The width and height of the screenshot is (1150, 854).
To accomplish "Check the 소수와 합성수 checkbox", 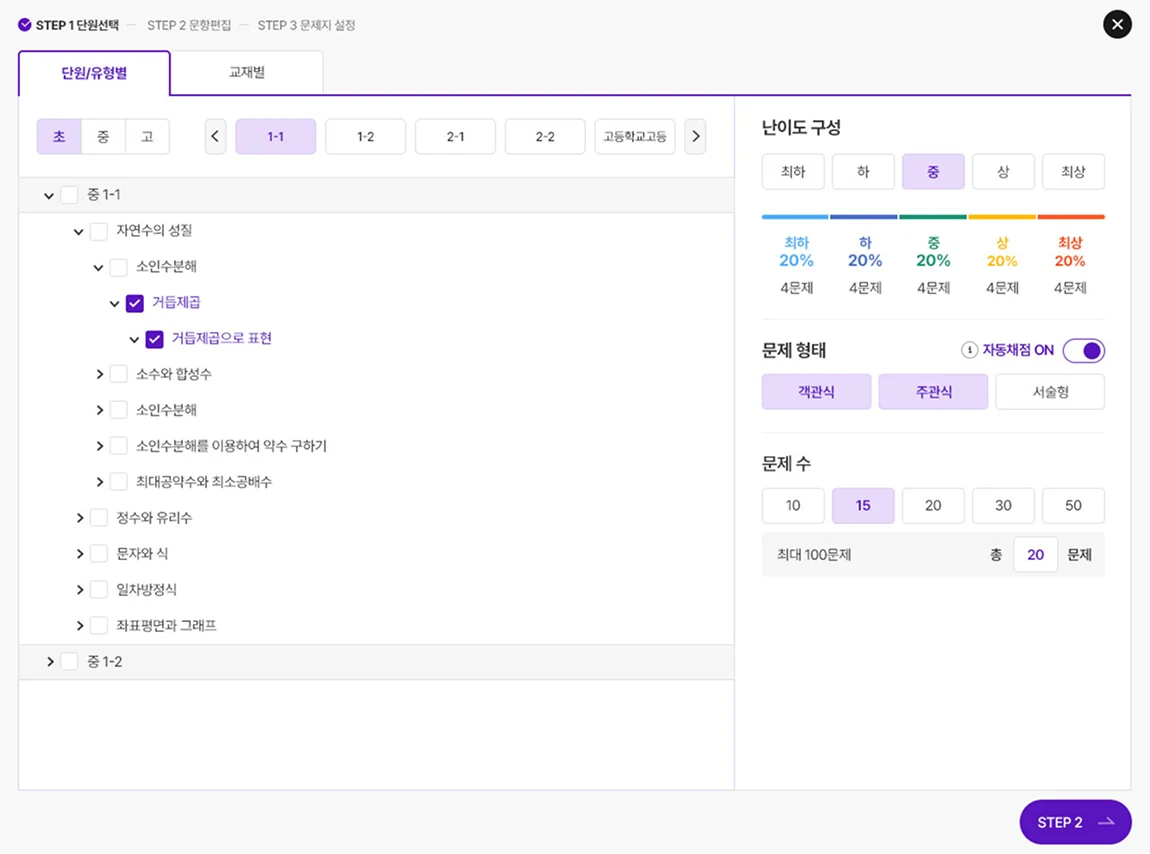I will coord(117,374).
